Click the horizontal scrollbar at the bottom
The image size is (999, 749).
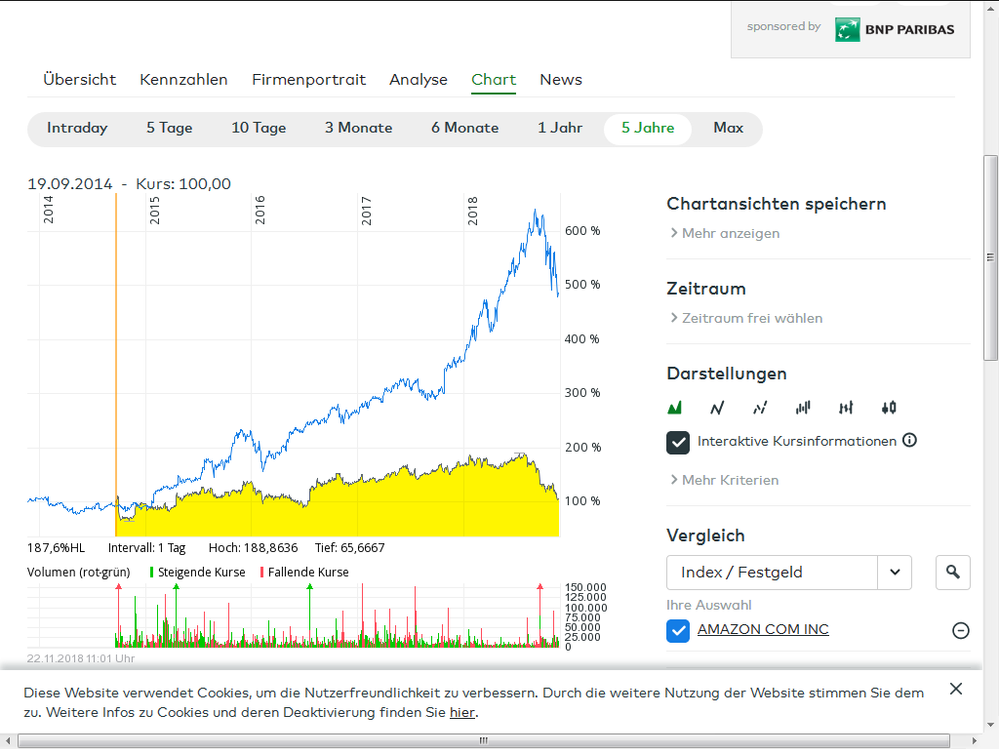(483, 739)
